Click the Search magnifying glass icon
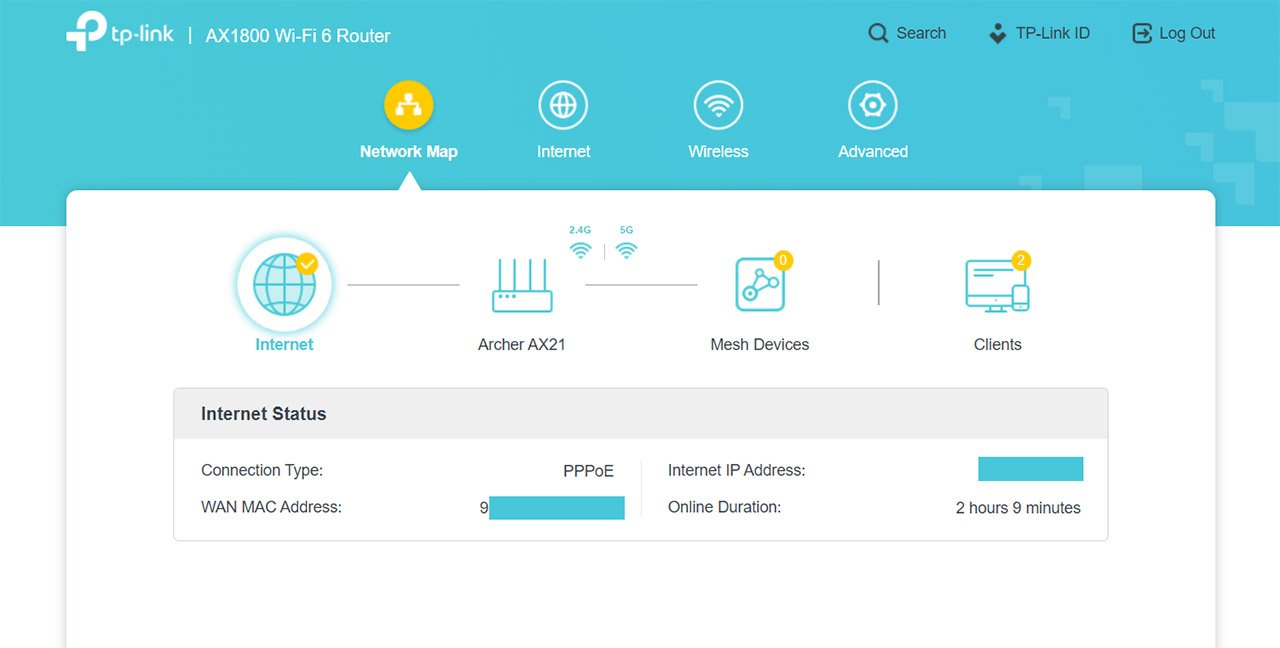Viewport: 1280px width, 648px height. point(878,34)
